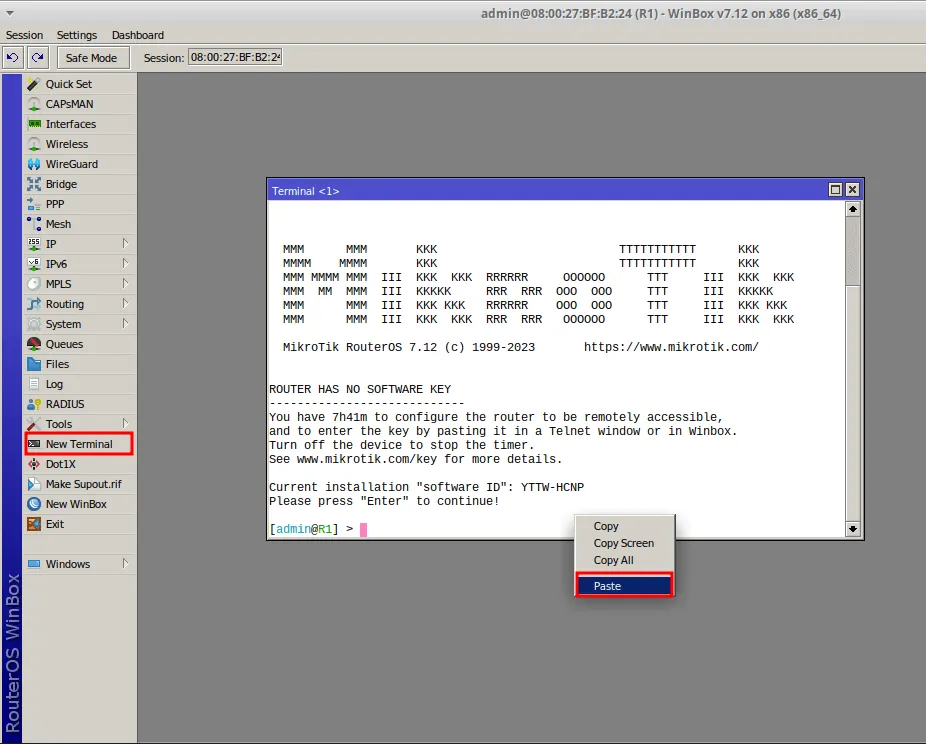This screenshot has width=926, height=744.
Task: Expand the Windows submenu
Action: point(79,564)
